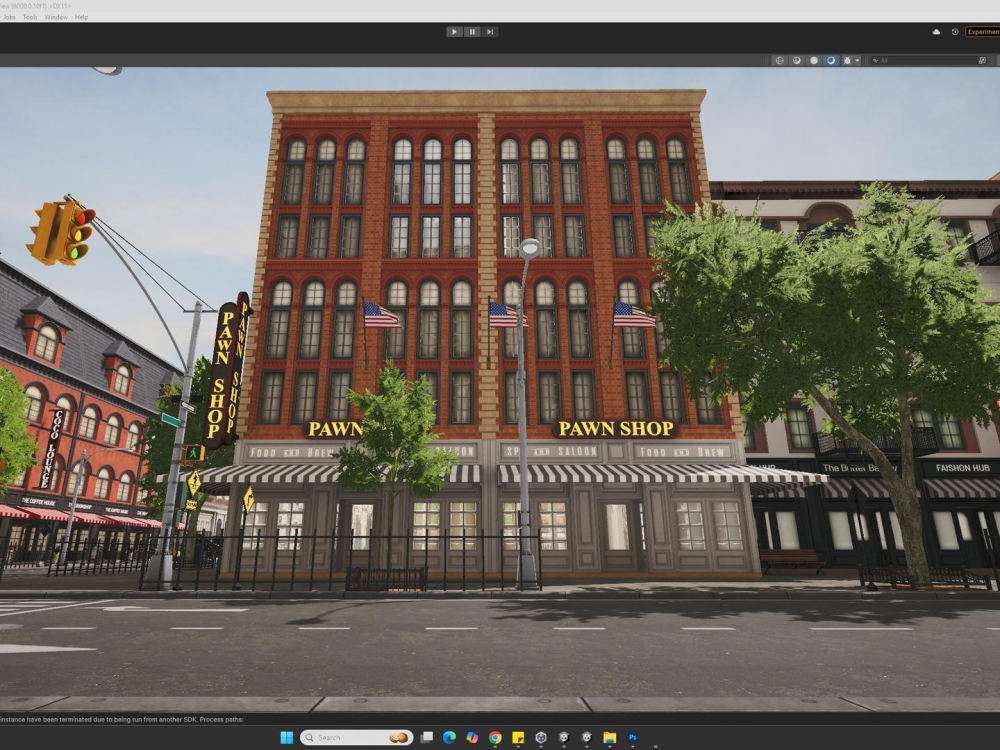The width and height of the screenshot is (1000, 750).
Task: Open Copilot from the taskbar
Action: (472, 737)
